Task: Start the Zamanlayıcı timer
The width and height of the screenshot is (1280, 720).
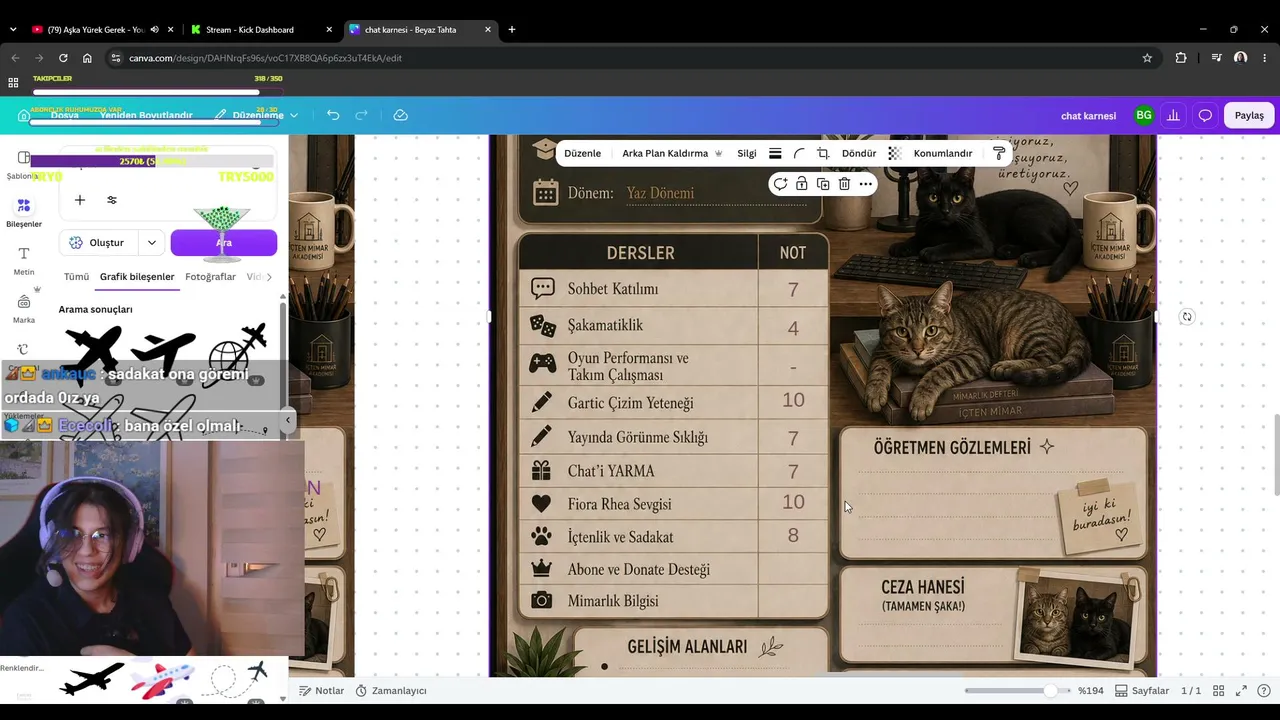Action: tap(391, 691)
